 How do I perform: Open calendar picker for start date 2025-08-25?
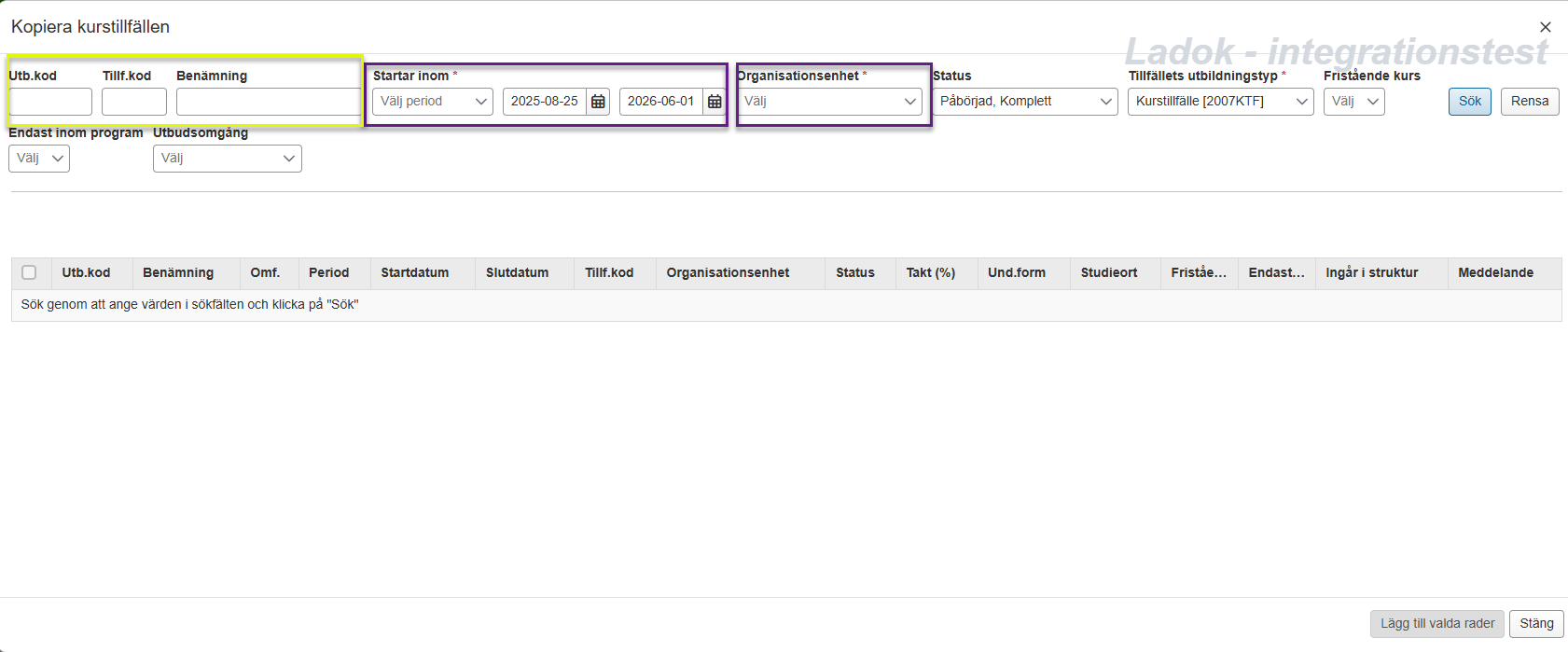598,102
